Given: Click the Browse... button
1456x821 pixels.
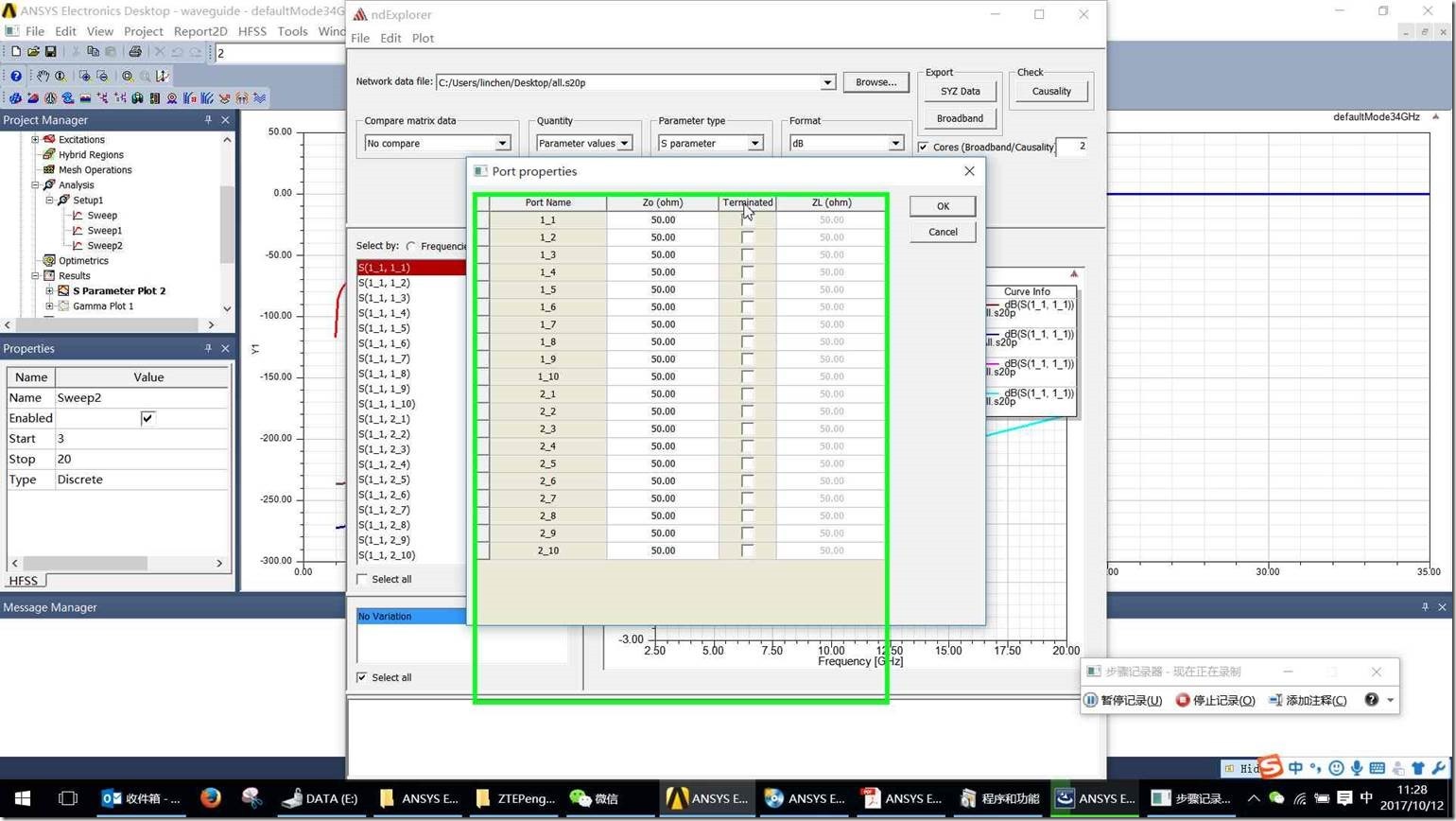Looking at the screenshot, I should point(875,82).
